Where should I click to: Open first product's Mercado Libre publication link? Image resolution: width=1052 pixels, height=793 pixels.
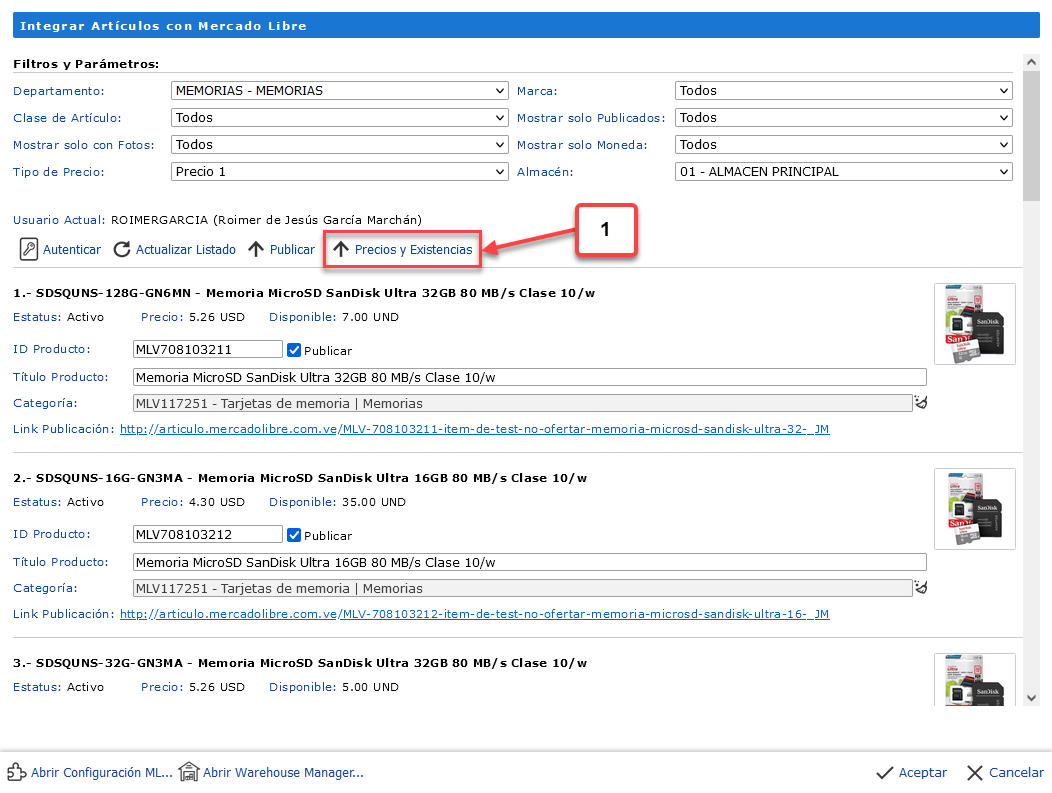[x=474, y=429]
